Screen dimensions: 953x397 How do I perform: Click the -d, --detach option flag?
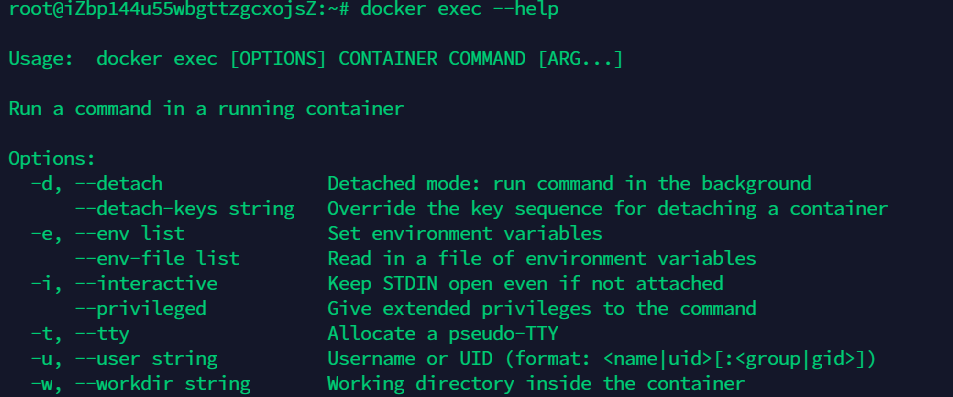pos(97,184)
